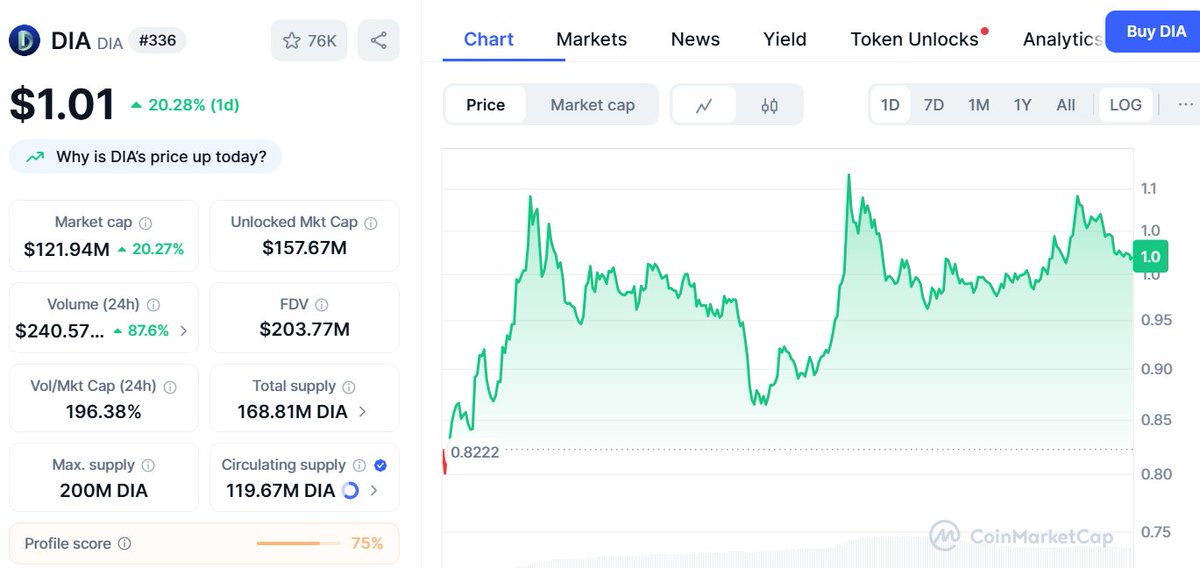
Task: Open the Token Unlocks tab
Action: point(915,40)
